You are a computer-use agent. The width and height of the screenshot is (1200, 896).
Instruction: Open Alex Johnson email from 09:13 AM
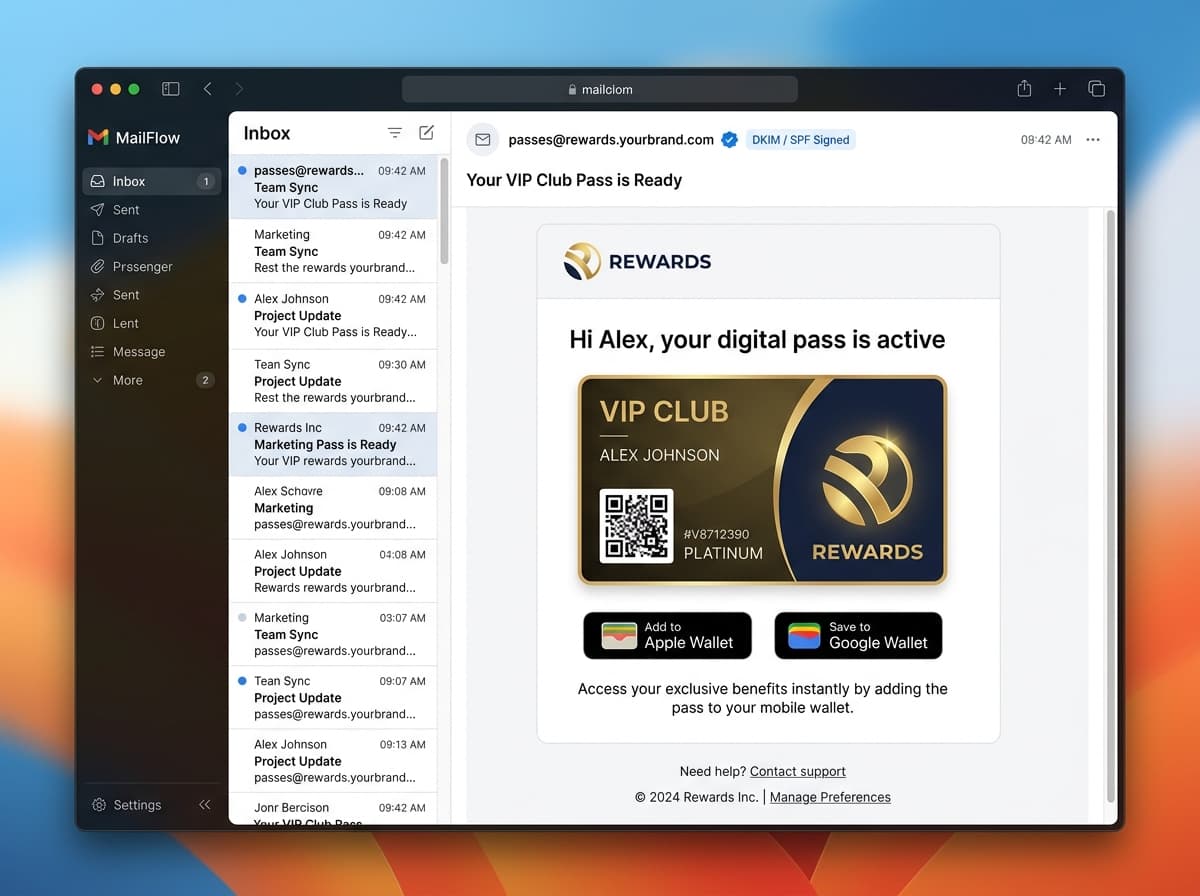(x=333, y=761)
